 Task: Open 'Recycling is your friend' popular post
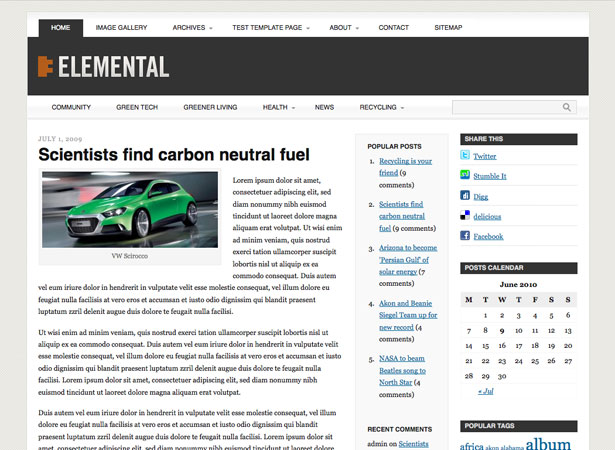coord(405,167)
